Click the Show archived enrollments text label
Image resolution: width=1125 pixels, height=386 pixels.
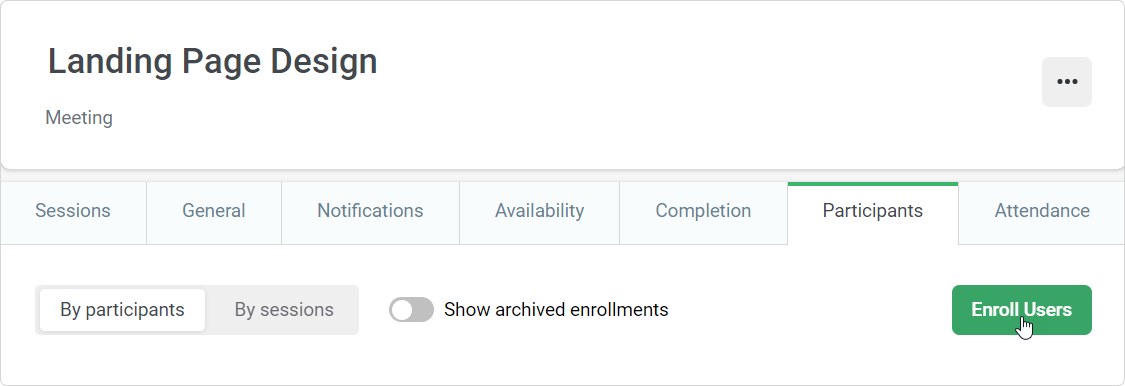coord(556,310)
